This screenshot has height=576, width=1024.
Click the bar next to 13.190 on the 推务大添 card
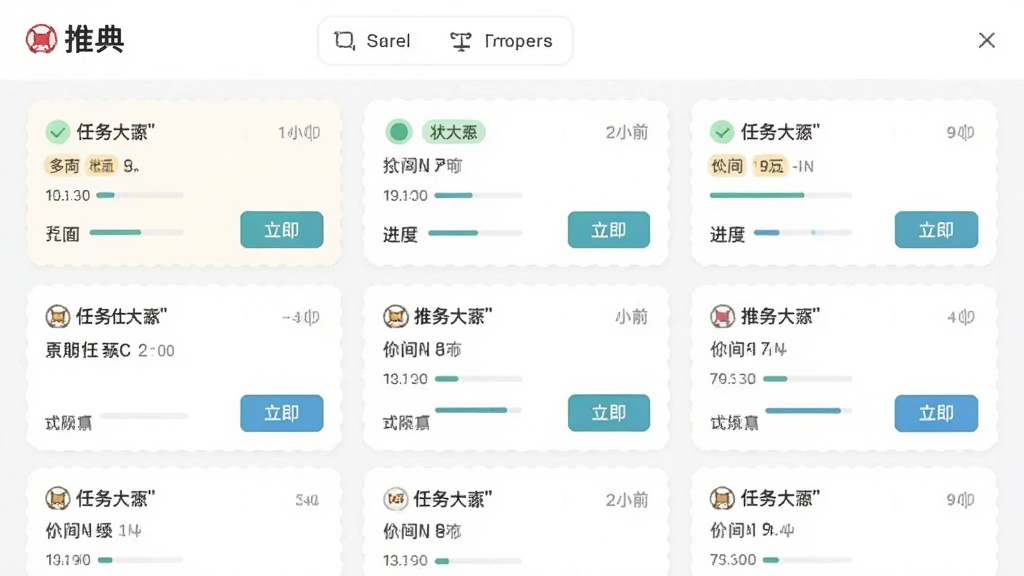478,378
